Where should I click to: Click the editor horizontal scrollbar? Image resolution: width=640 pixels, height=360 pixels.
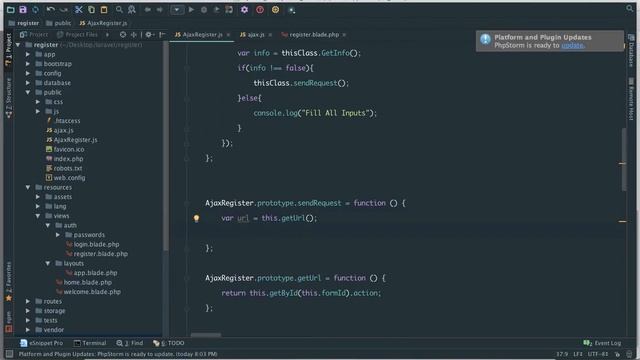(206, 335)
